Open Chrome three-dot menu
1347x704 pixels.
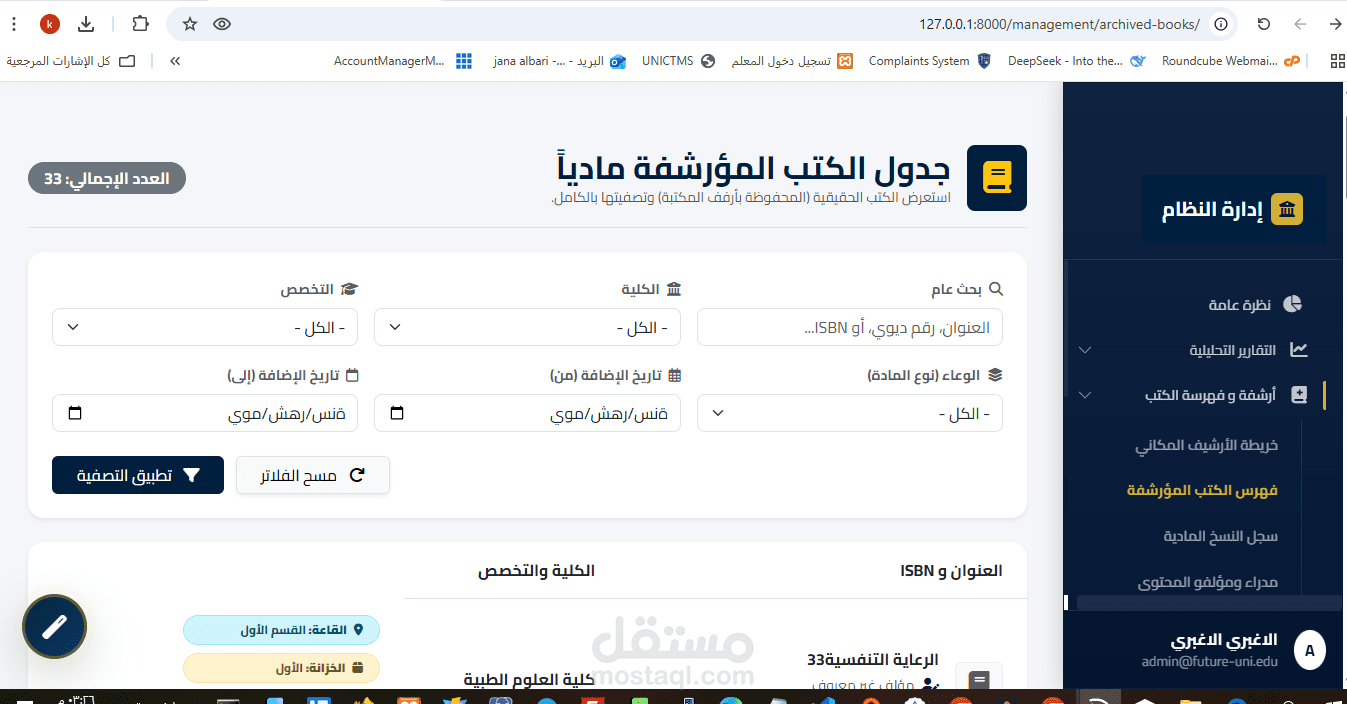[13, 24]
